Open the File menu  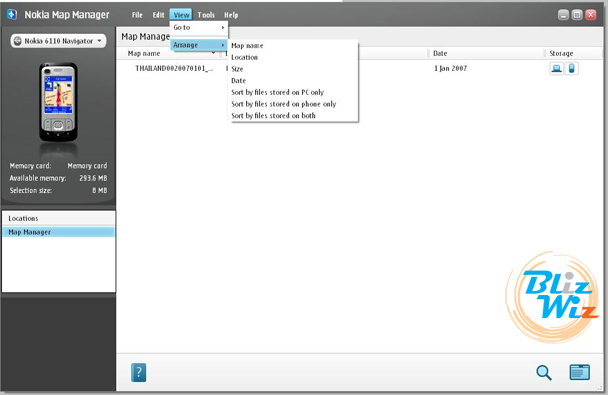pyautogui.click(x=137, y=15)
